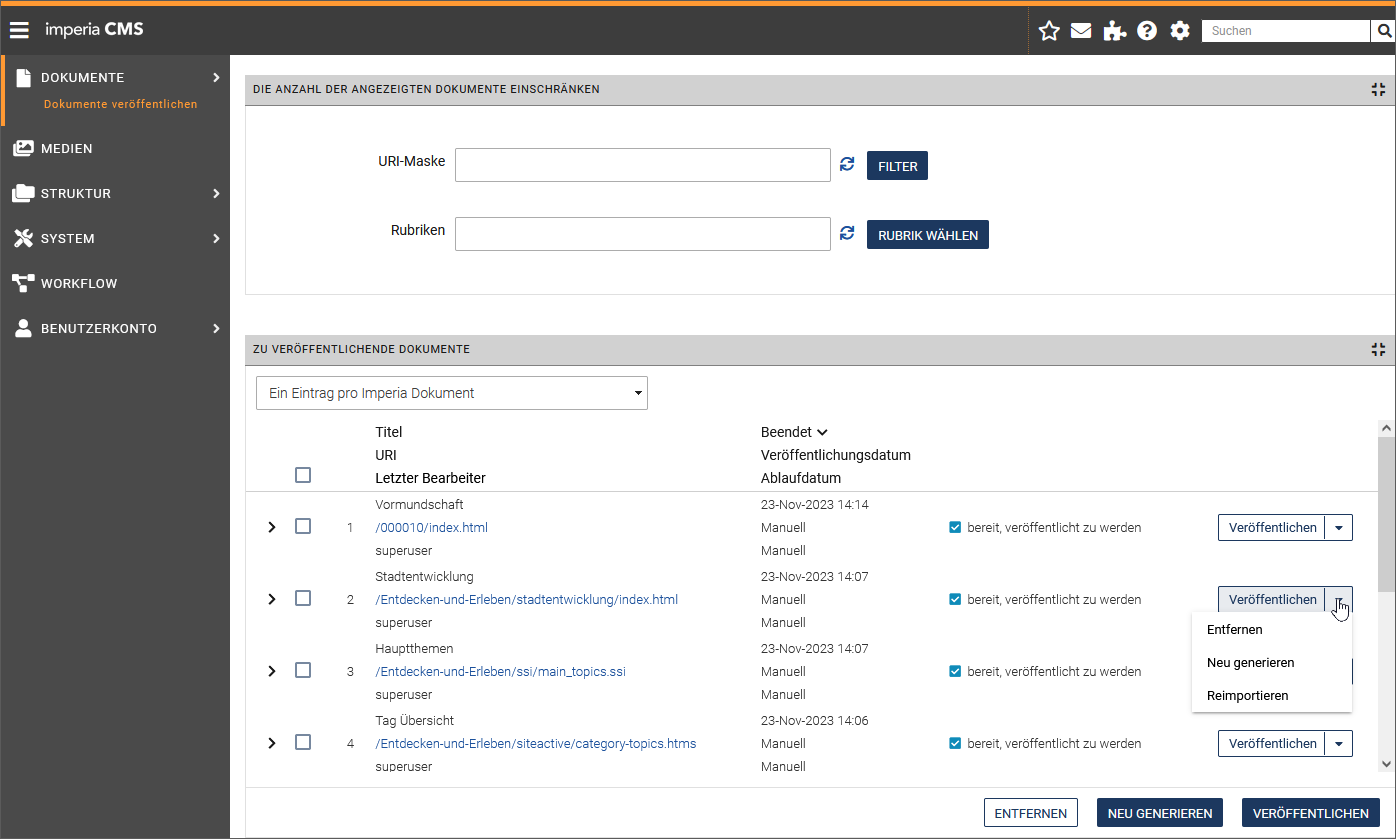Open the hamburger main menu
This screenshot has height=839, width=1396.
click(x=19, y=30)
